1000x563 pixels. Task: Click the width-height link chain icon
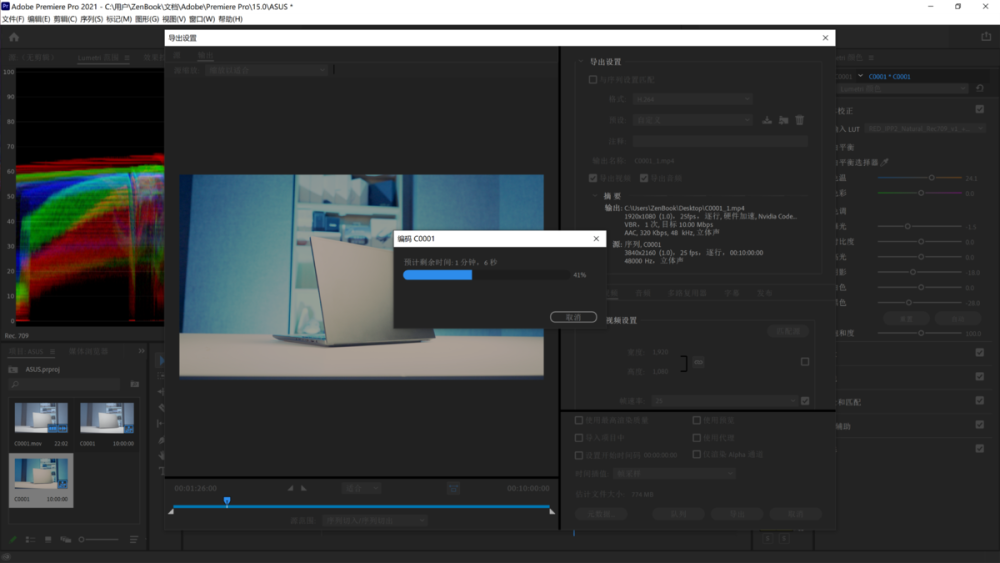pyautogui.click(x=698, y=362)
